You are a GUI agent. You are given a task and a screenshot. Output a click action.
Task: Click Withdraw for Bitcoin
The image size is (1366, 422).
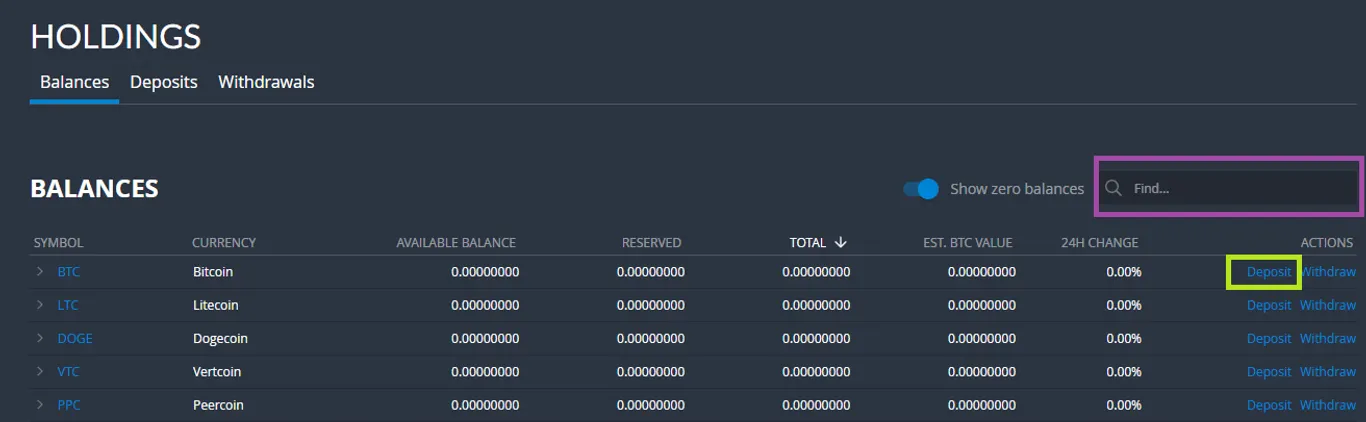1328,271
